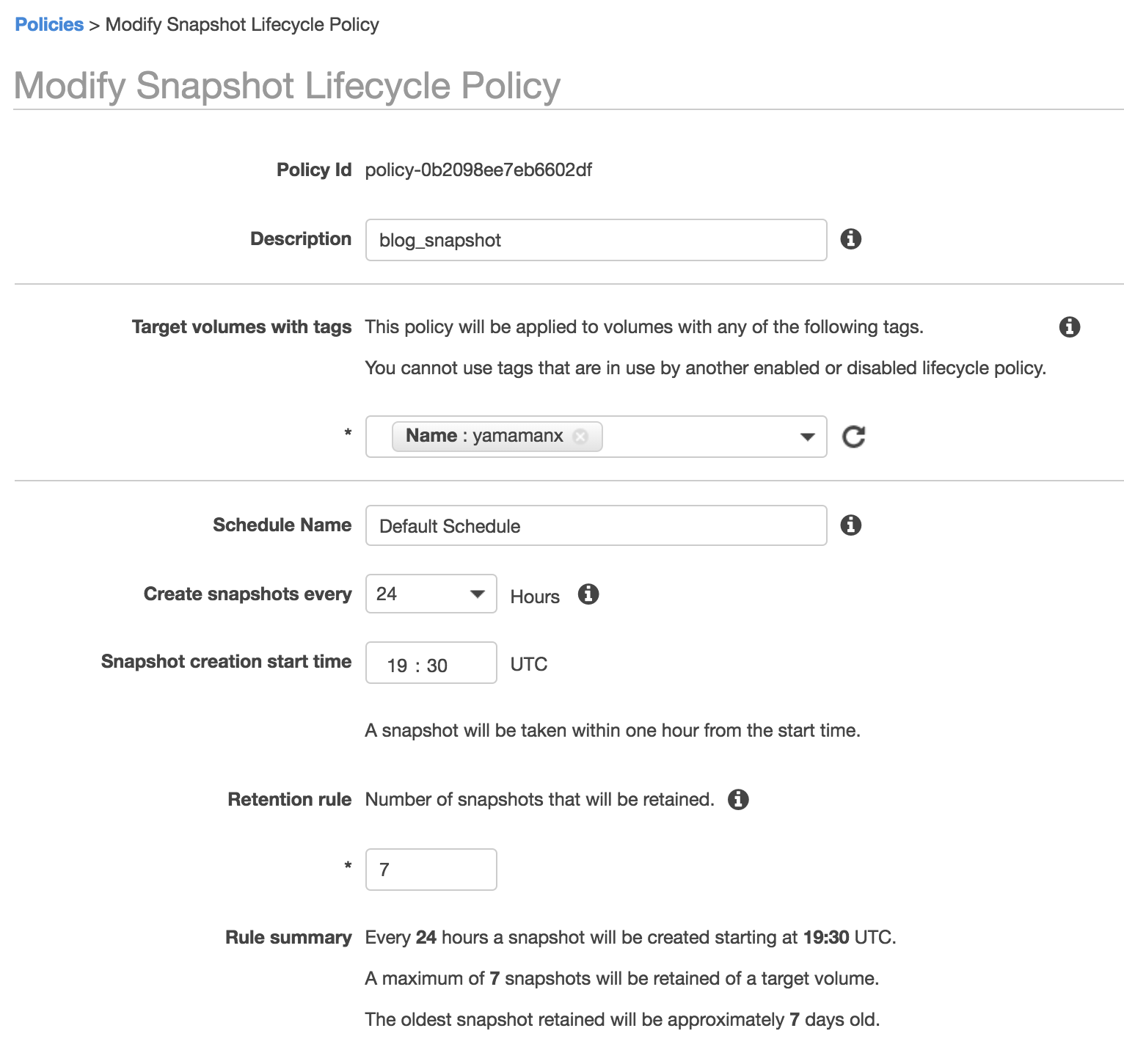Click the Snapshot creation start time box

click(431, 663)
